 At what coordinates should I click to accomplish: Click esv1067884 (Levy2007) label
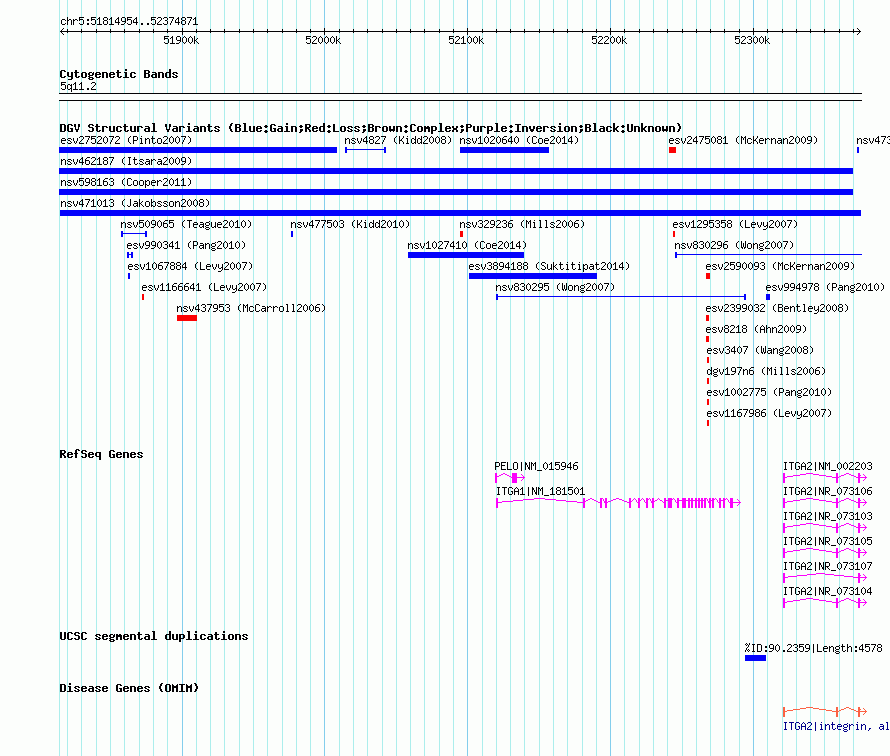coord(190,266)
